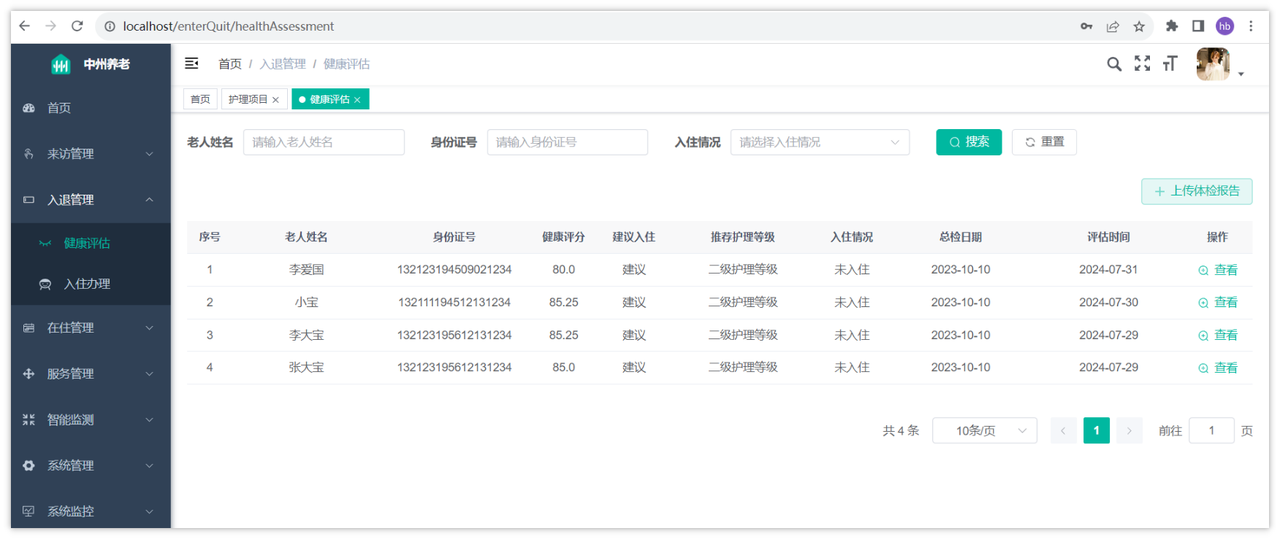The width and height of the screenshot is (1280, 539).
Task: Expand the 智能监测 sidebar menu
Action: tap(91, 420)
